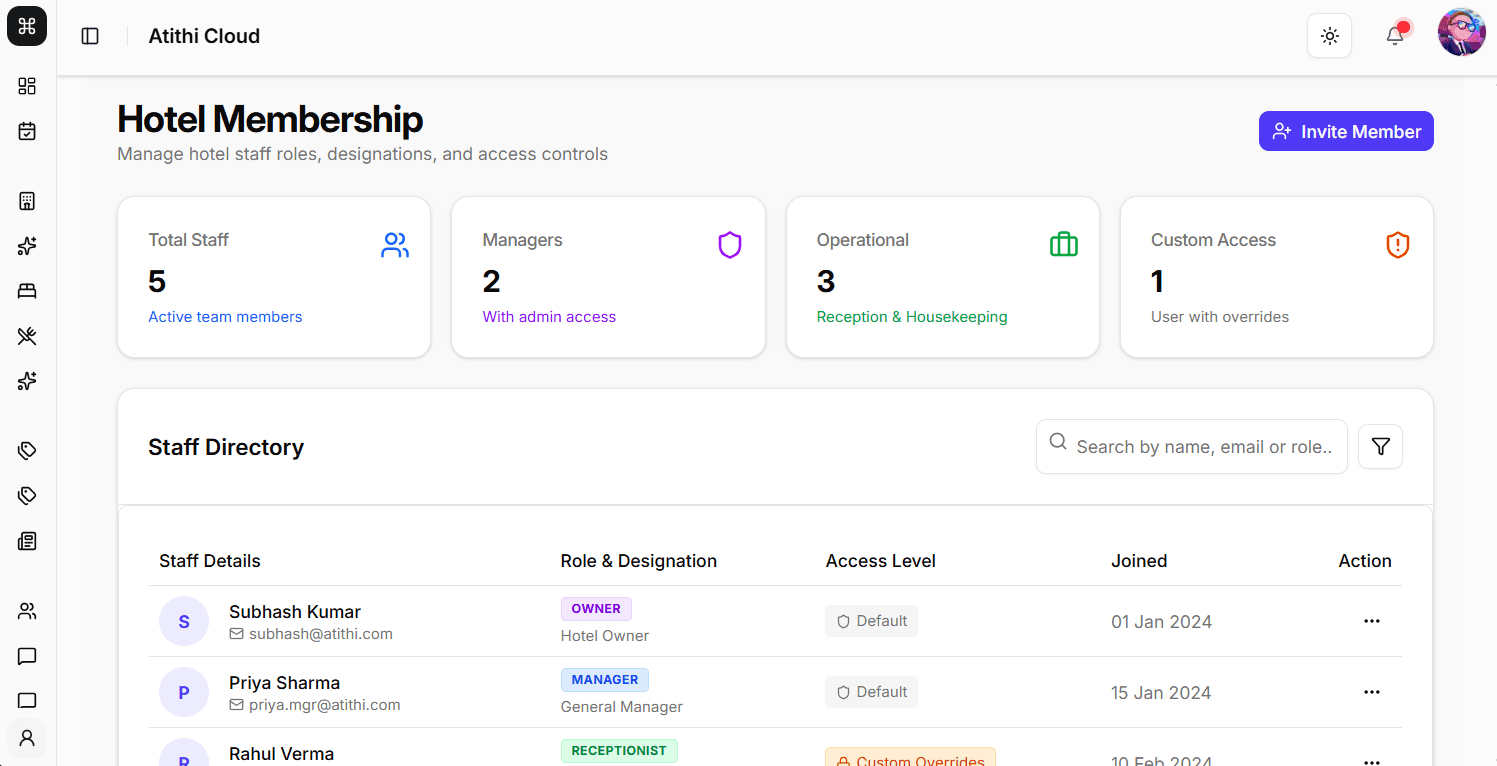Collapse the sidebar using the panel toggle
This screenshot has height=766, width=1497.
click(x=90, y=35)
